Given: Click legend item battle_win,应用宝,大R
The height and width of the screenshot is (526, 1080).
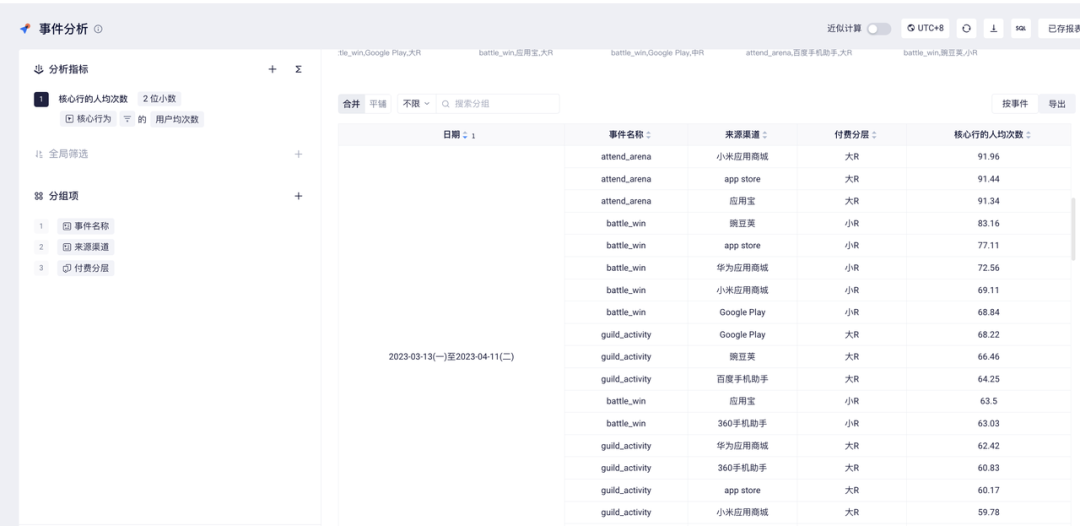Looking at the screenshot, I should [x=516, y=52].
